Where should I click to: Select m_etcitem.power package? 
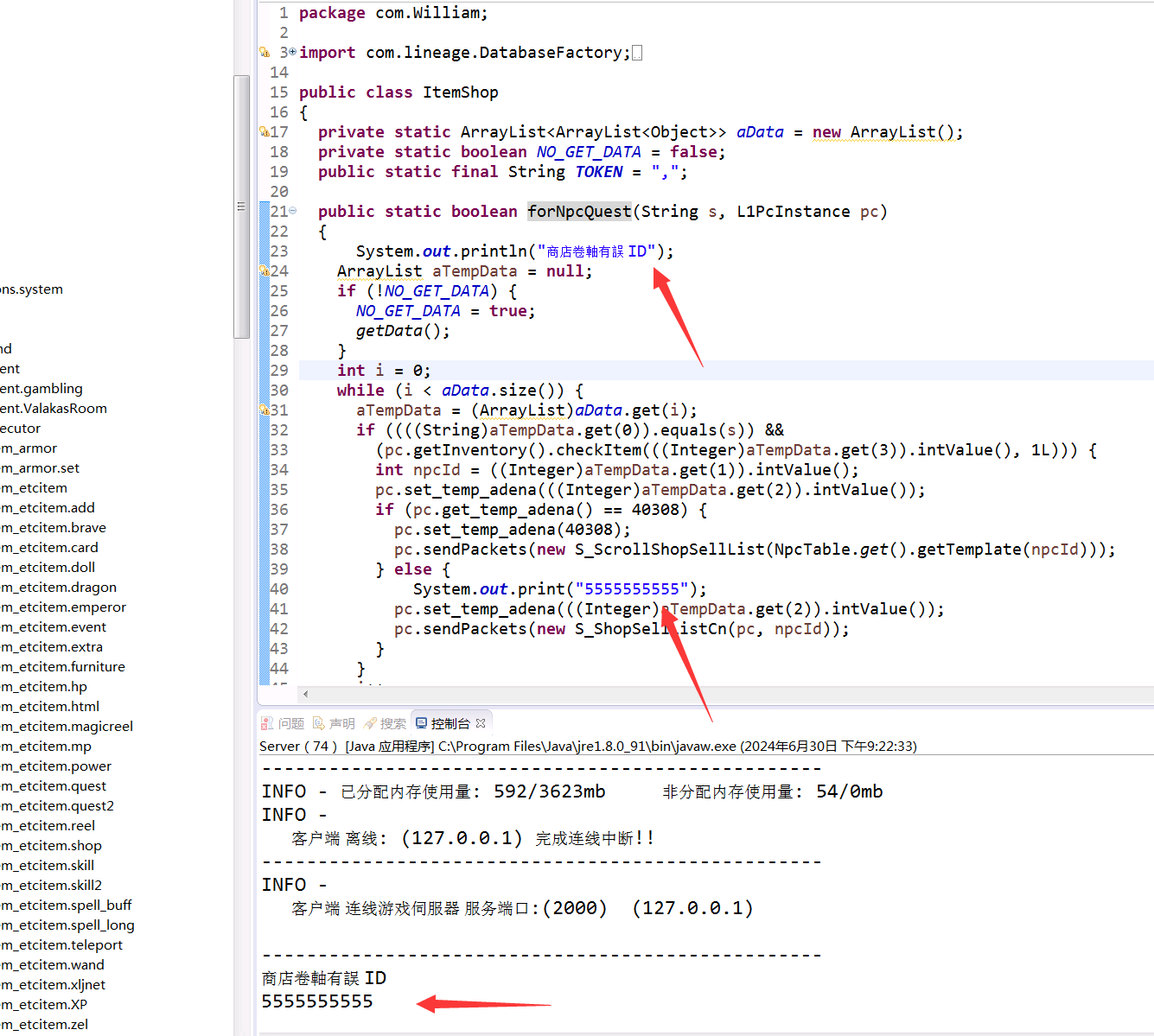(x=56, y=766)
